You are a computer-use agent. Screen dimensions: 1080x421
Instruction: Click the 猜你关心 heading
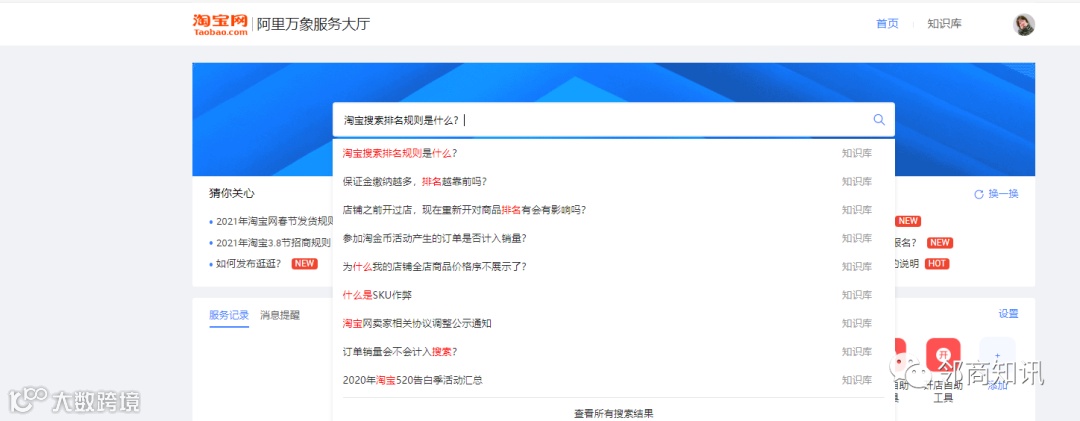231,194
